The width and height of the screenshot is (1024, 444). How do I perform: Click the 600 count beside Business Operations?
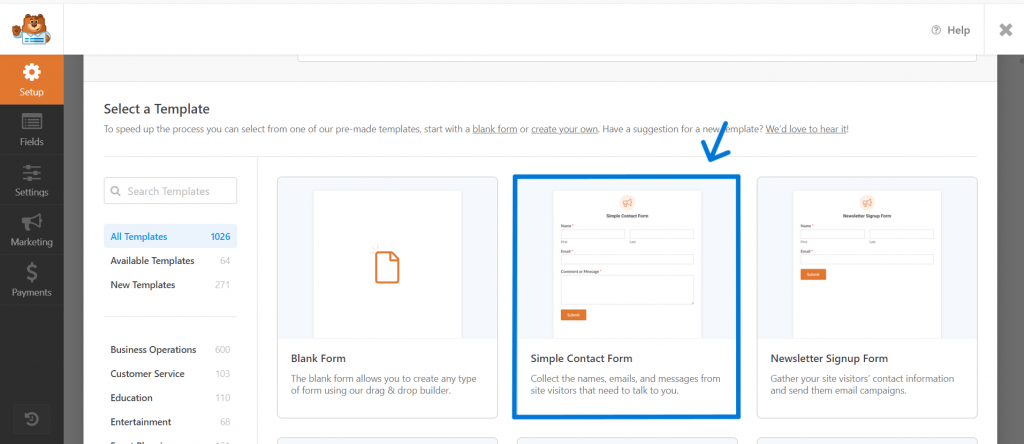[x=223, y=349]
